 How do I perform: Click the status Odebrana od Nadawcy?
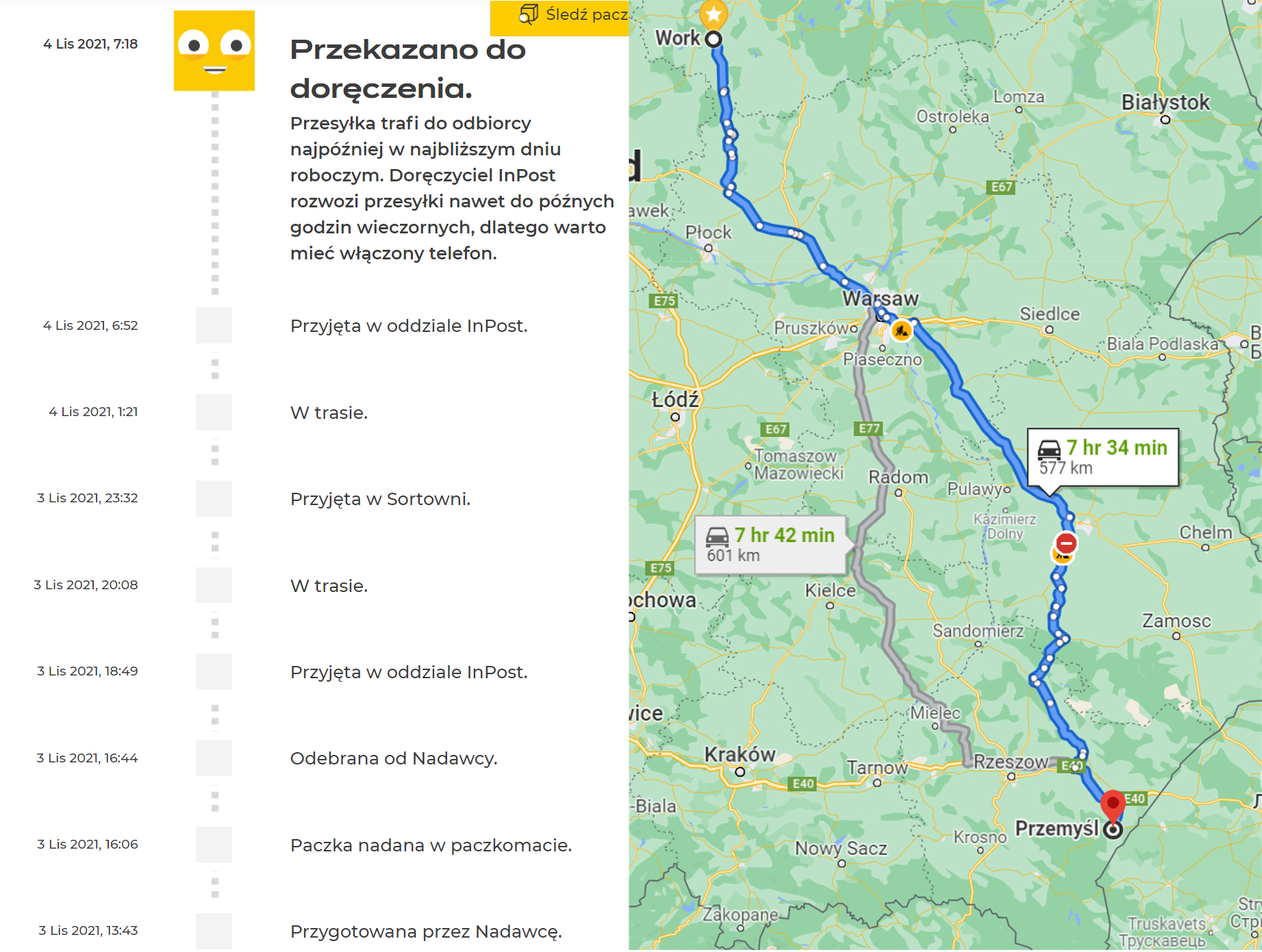(394, 758)
